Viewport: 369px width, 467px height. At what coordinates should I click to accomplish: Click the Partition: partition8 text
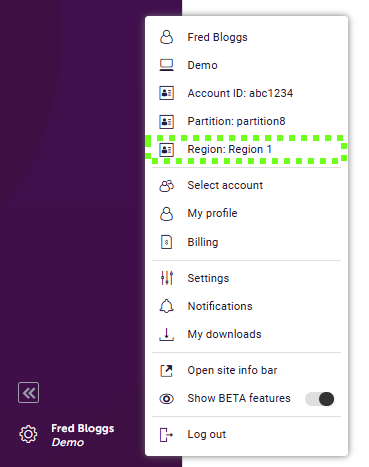click(236, 121)
